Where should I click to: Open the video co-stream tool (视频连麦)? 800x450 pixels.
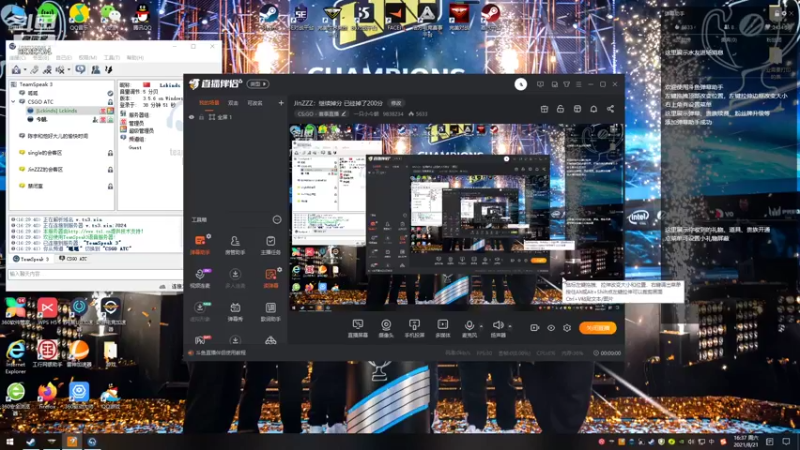pyautogui.click(x=200, y=278)
